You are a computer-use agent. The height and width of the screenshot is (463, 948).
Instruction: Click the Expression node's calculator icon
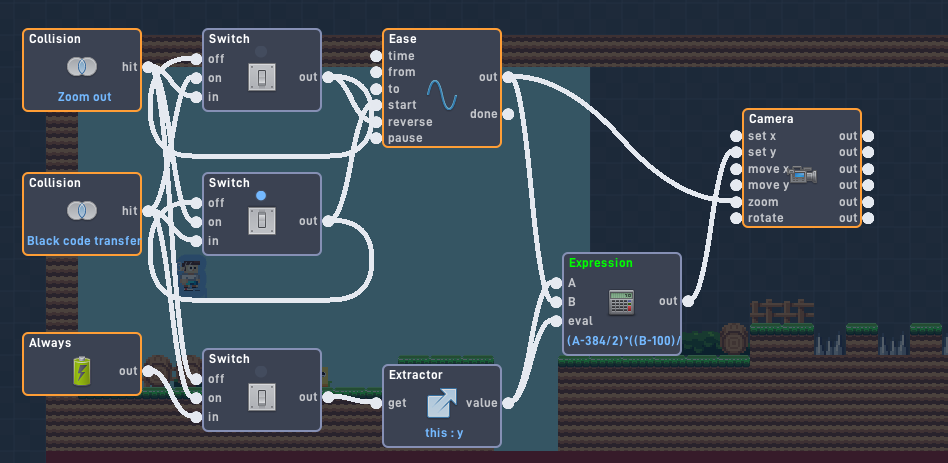(x=621, y=302)
